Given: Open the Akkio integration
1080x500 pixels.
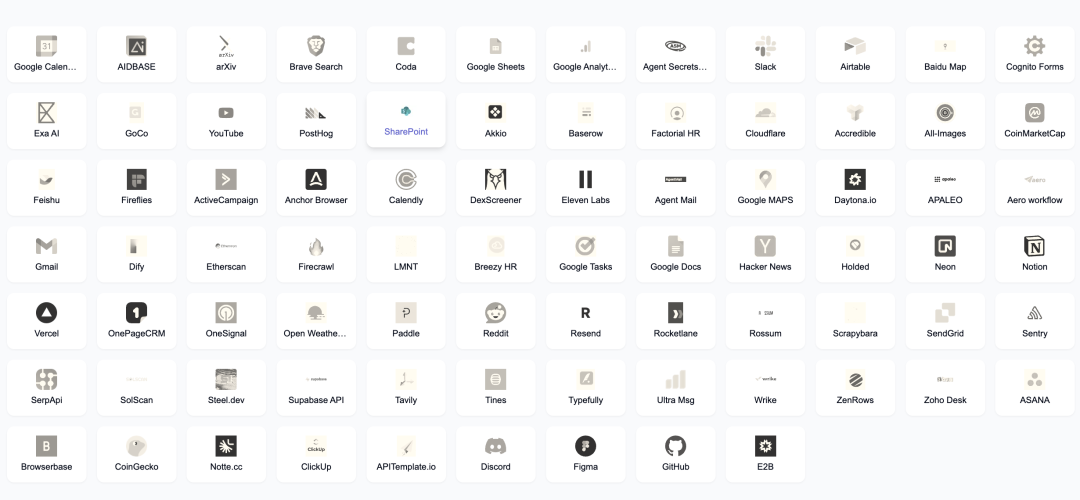Looking at the screenshot, I should tap(496, 121).
